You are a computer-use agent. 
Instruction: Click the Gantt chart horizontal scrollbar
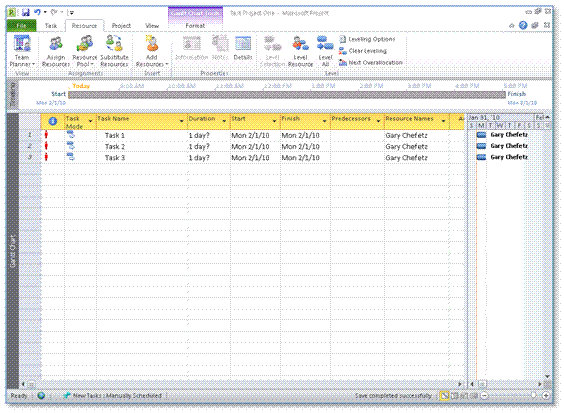click(505, 384)
